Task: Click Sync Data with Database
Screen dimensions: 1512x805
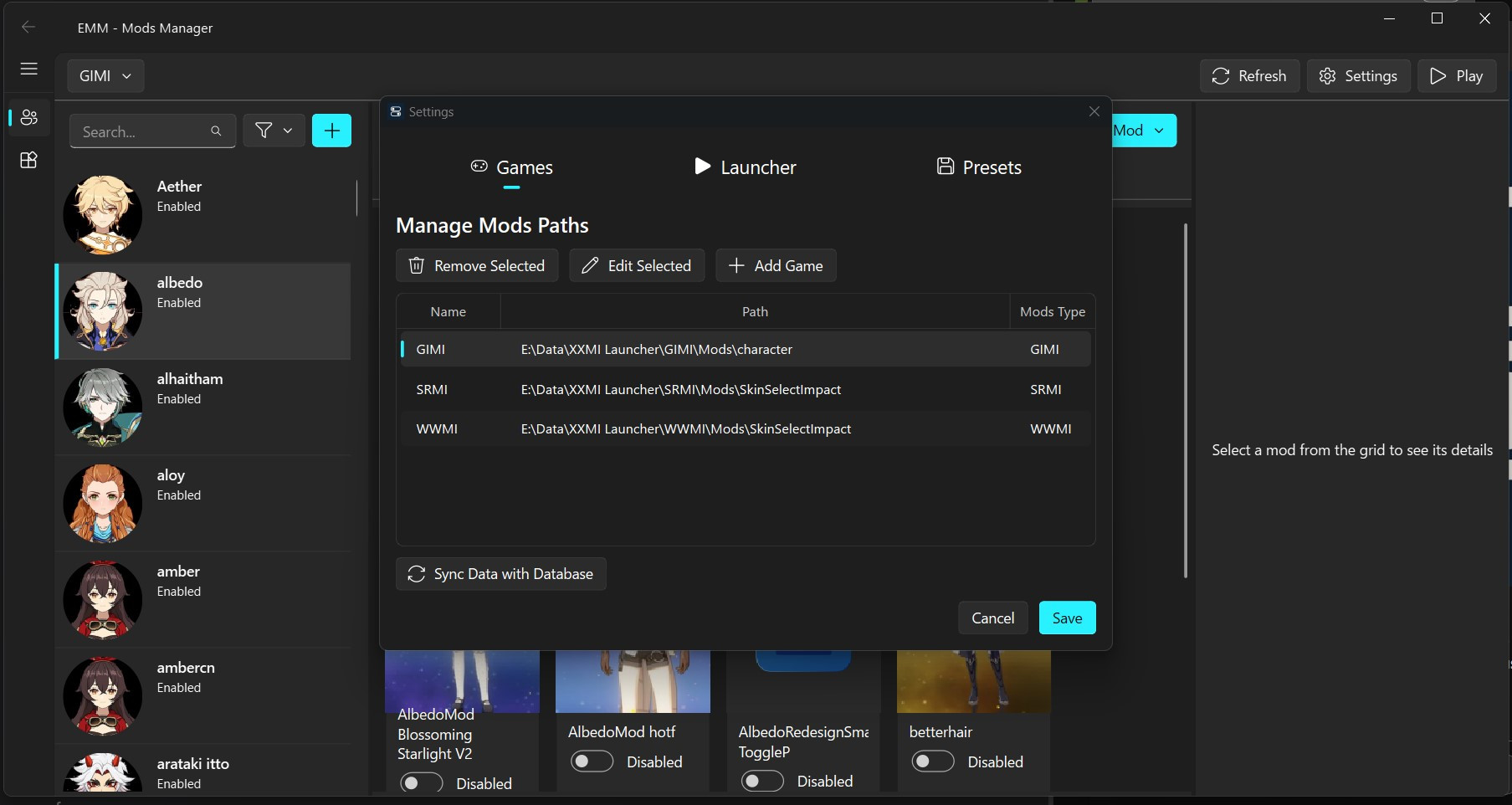Action: [500, 574]
